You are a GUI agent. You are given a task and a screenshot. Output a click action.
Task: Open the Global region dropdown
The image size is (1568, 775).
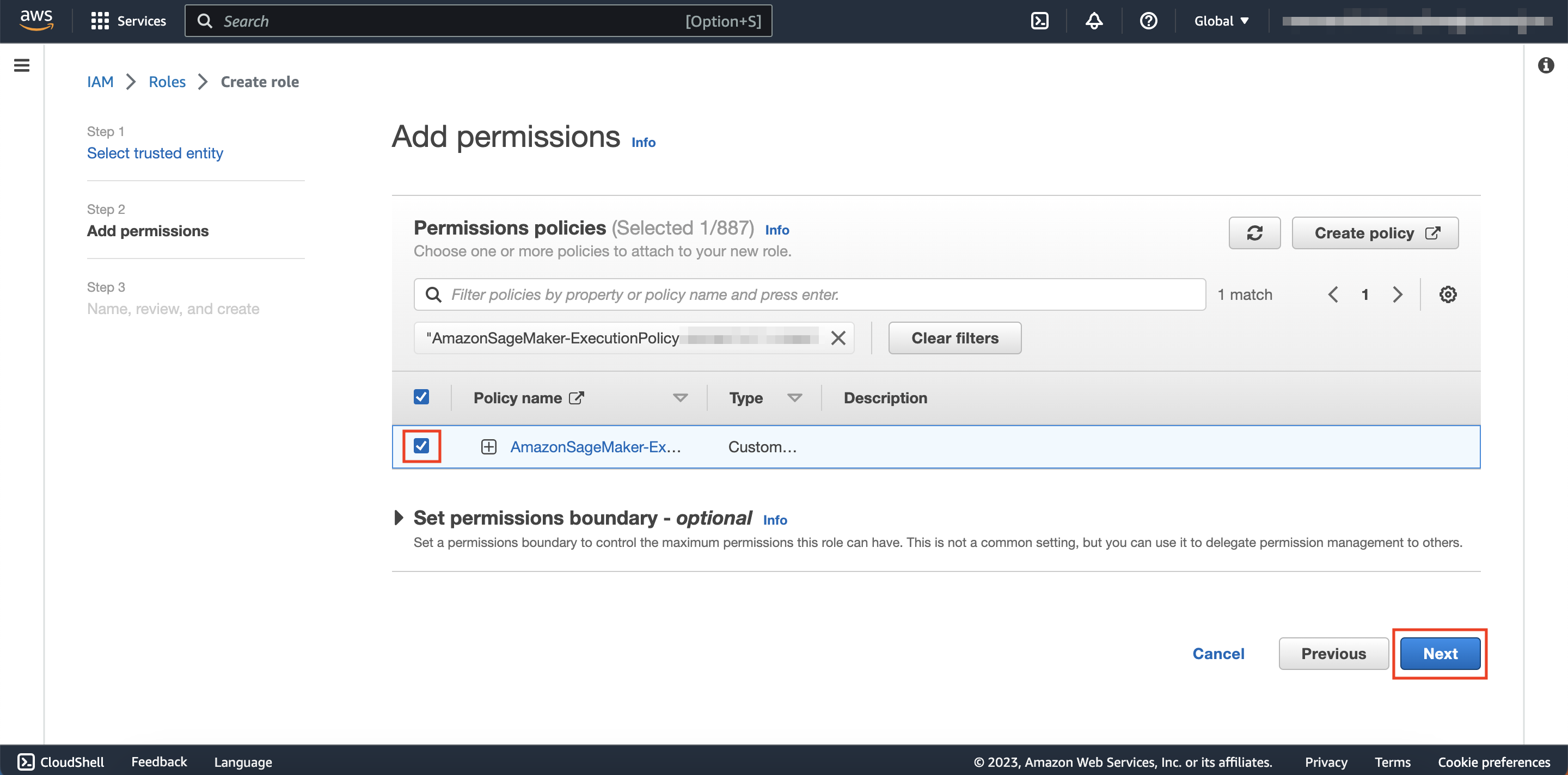point(1221,21)
